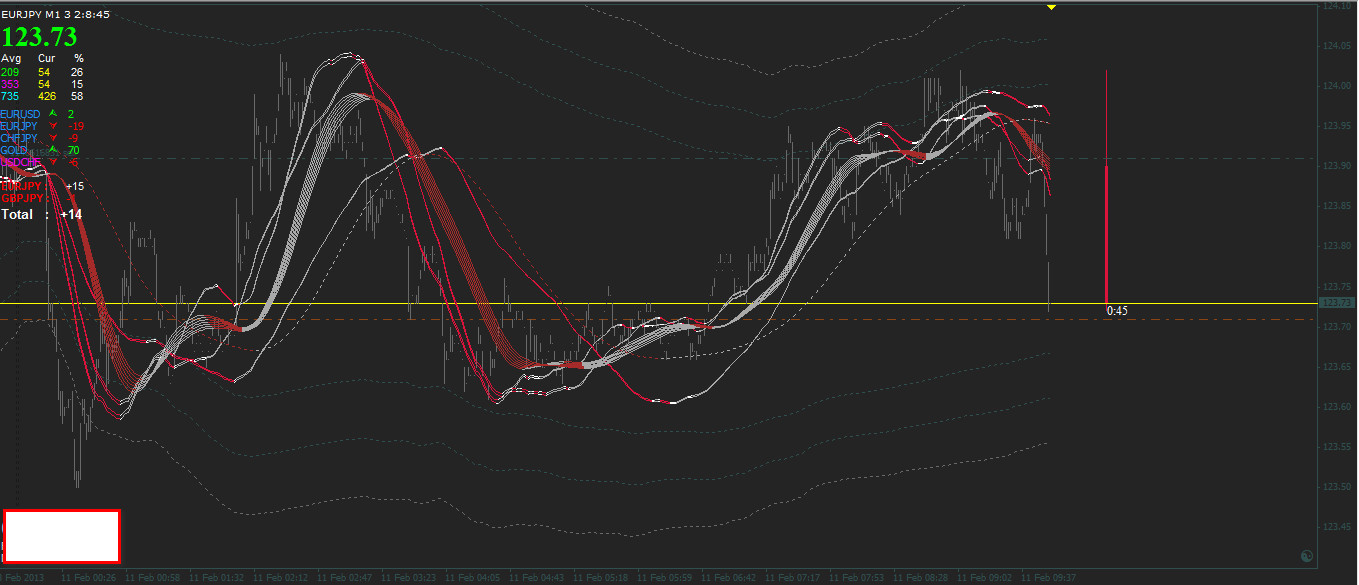Select the large green 123.73 price label
Screen dimensions: 1359x585
pyautogui.click(x=39, y=37)
